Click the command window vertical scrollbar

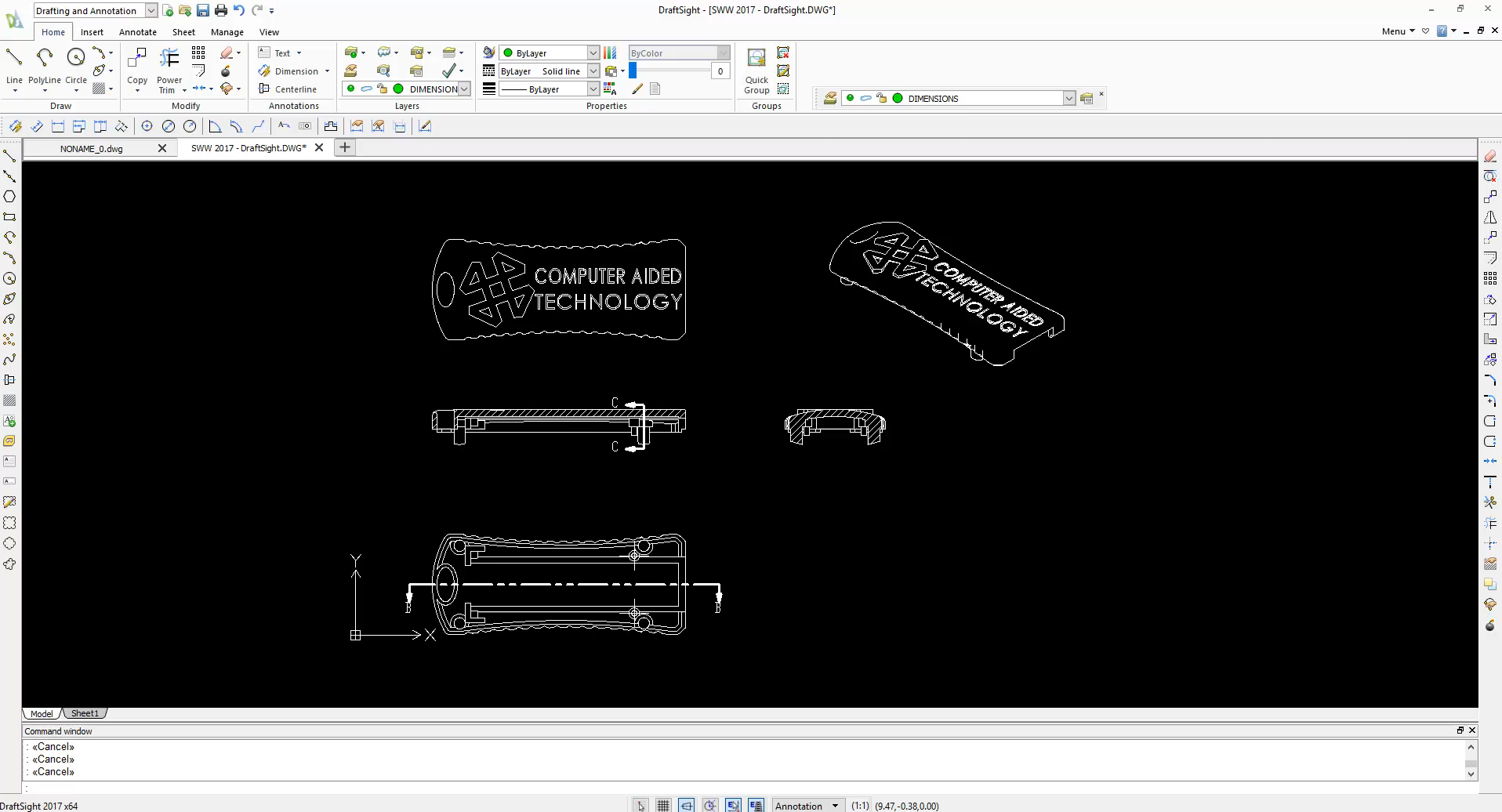(x=1471, y=760)
